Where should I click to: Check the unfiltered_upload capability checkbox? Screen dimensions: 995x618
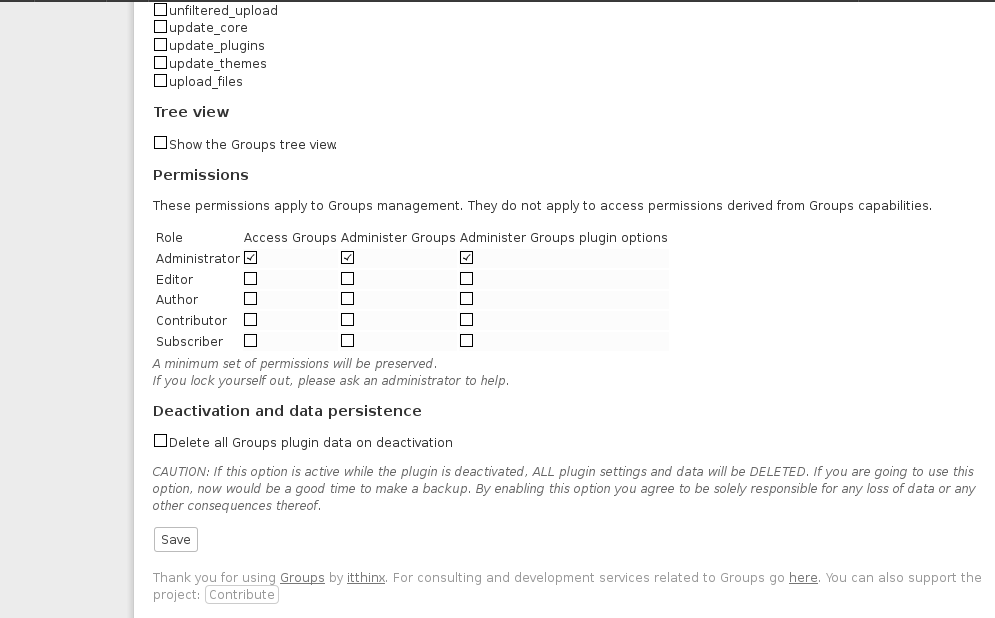click(161, 10)
